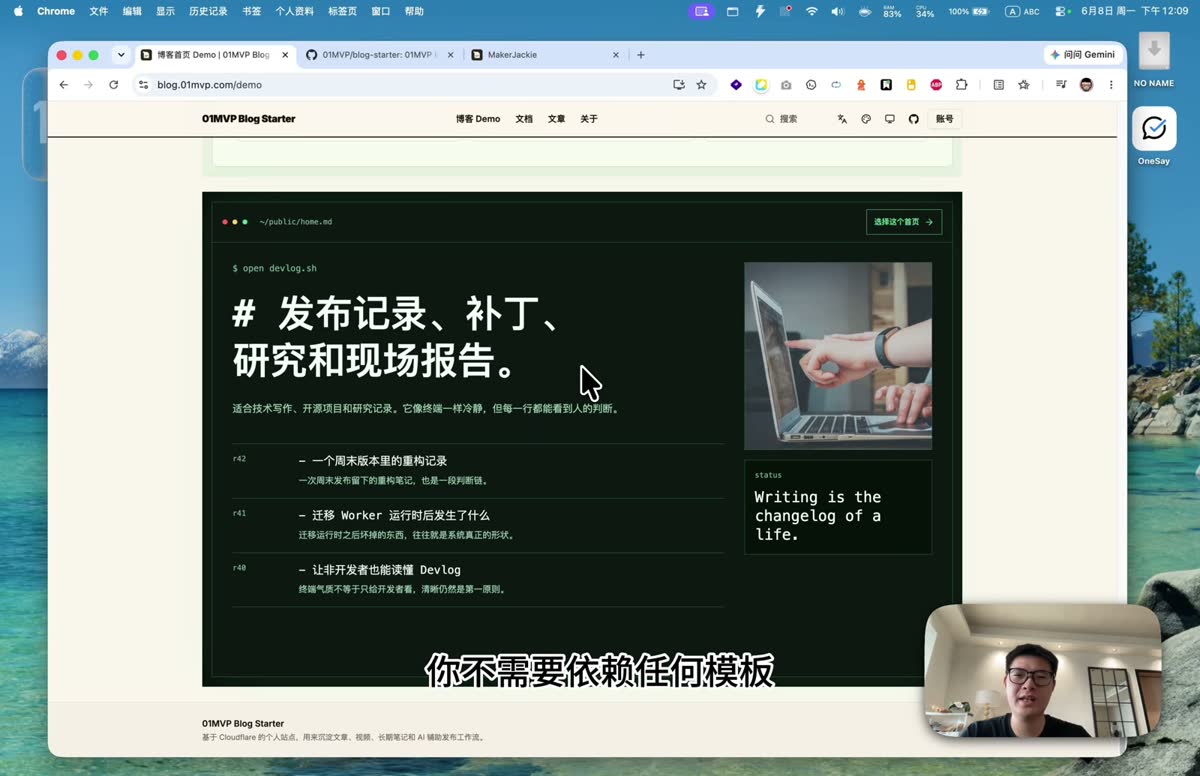Viewport: 1200px width, 776px height.
Task: Click the language translate icon on site header
Action: coord(842,119)
